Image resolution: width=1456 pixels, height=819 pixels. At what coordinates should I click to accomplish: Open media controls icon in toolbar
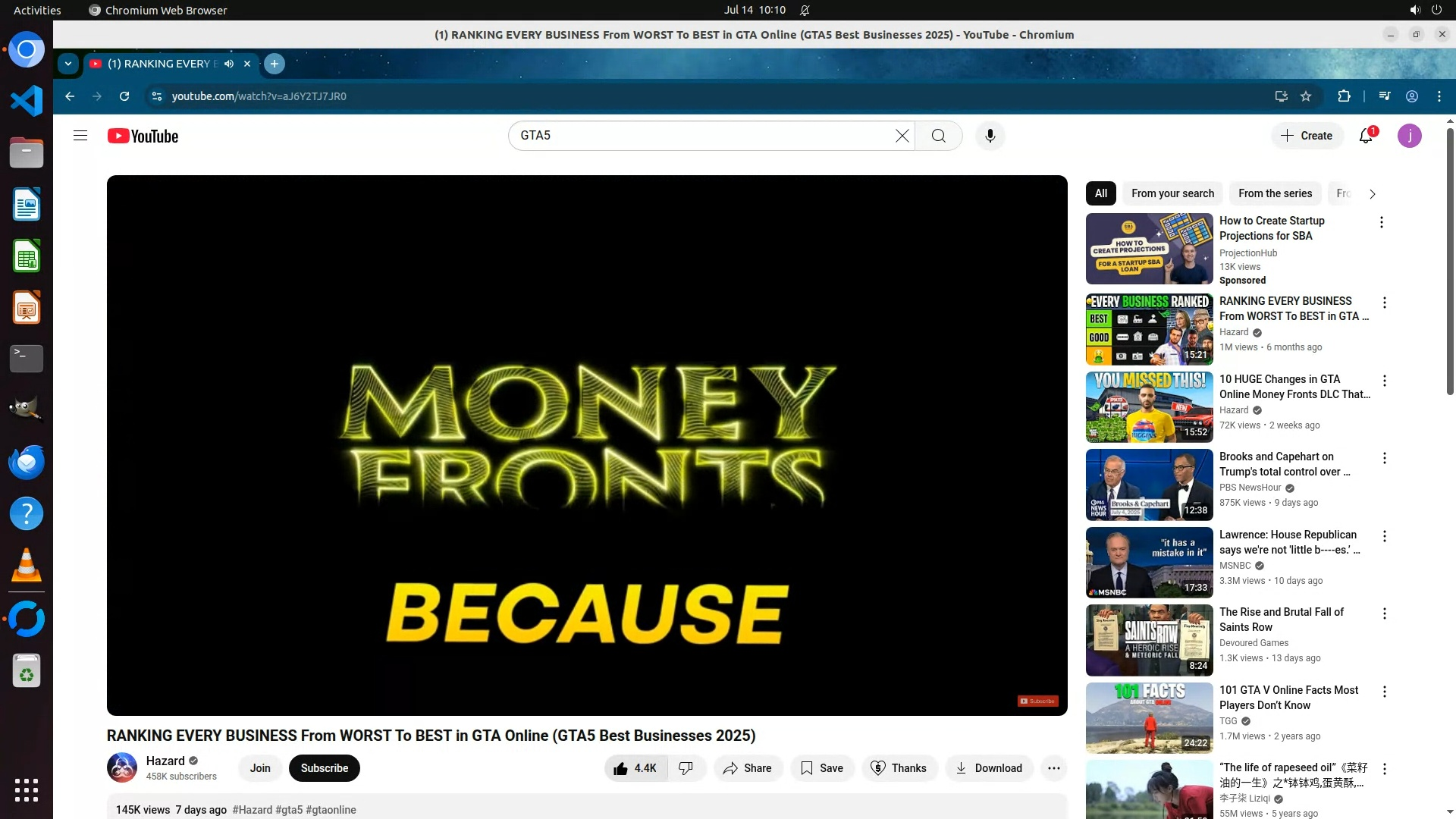(x=1385, y=96)
